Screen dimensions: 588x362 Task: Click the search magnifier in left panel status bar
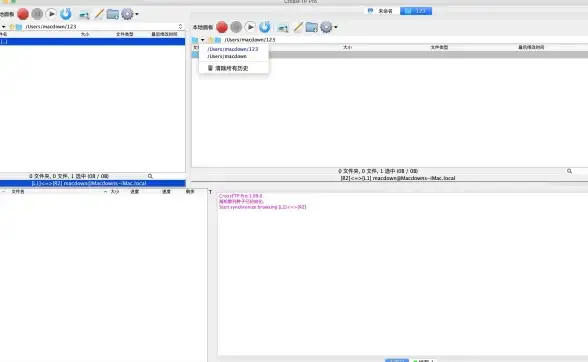point(150,176)
